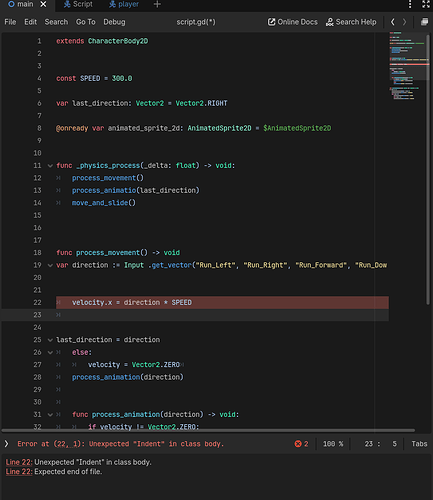Jump to first Line 22 error link
The width and height of the screenshot is (433, 500).
pos(19,462)
